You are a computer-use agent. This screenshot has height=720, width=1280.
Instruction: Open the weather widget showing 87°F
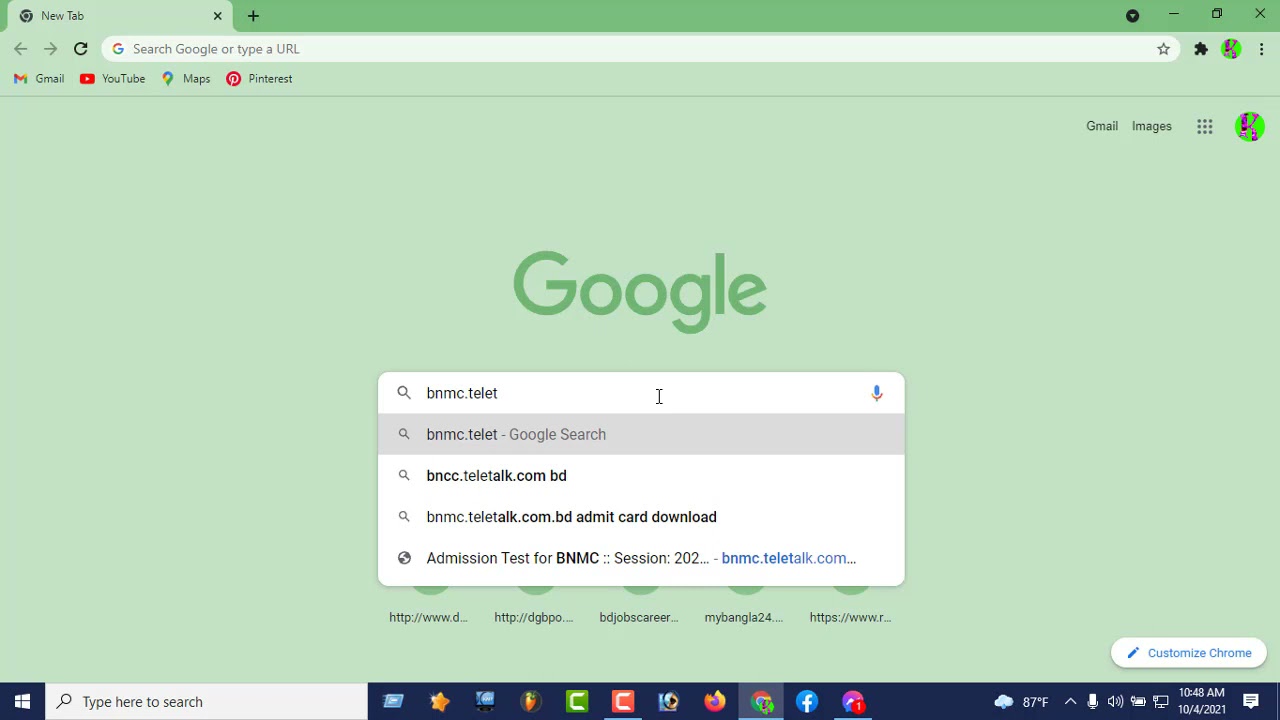point(1021,702)
